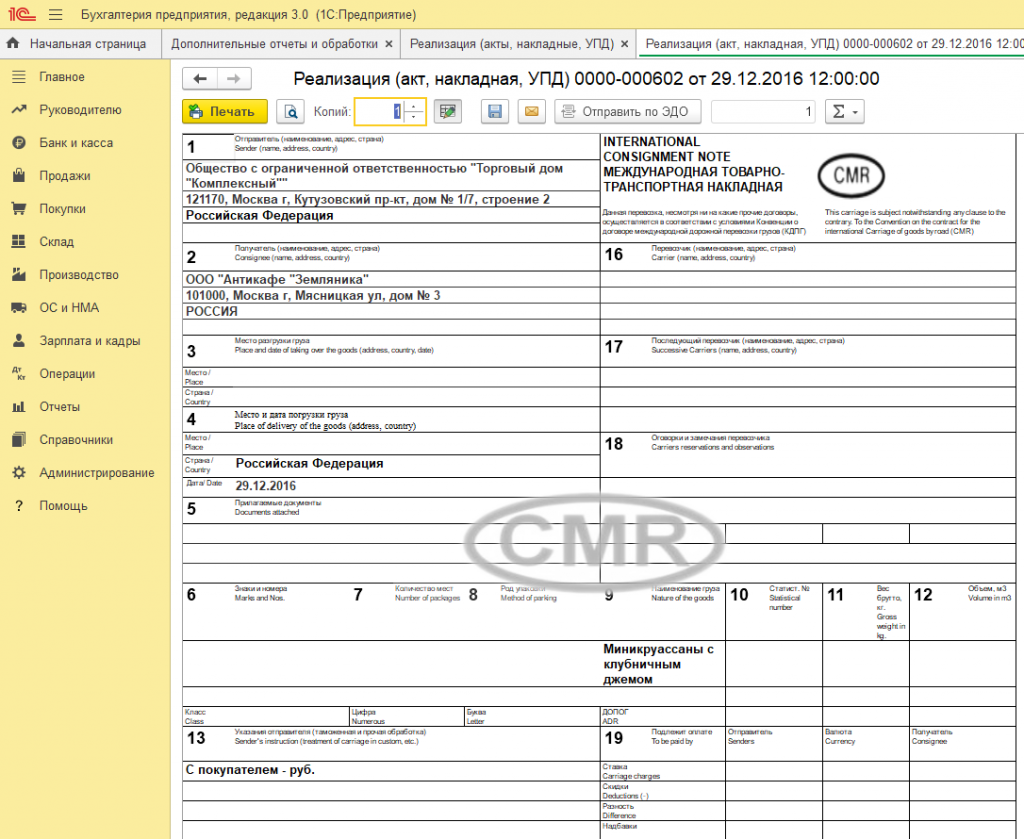
Task: Open print preview magnifier icon
Action: coord(291,112)
